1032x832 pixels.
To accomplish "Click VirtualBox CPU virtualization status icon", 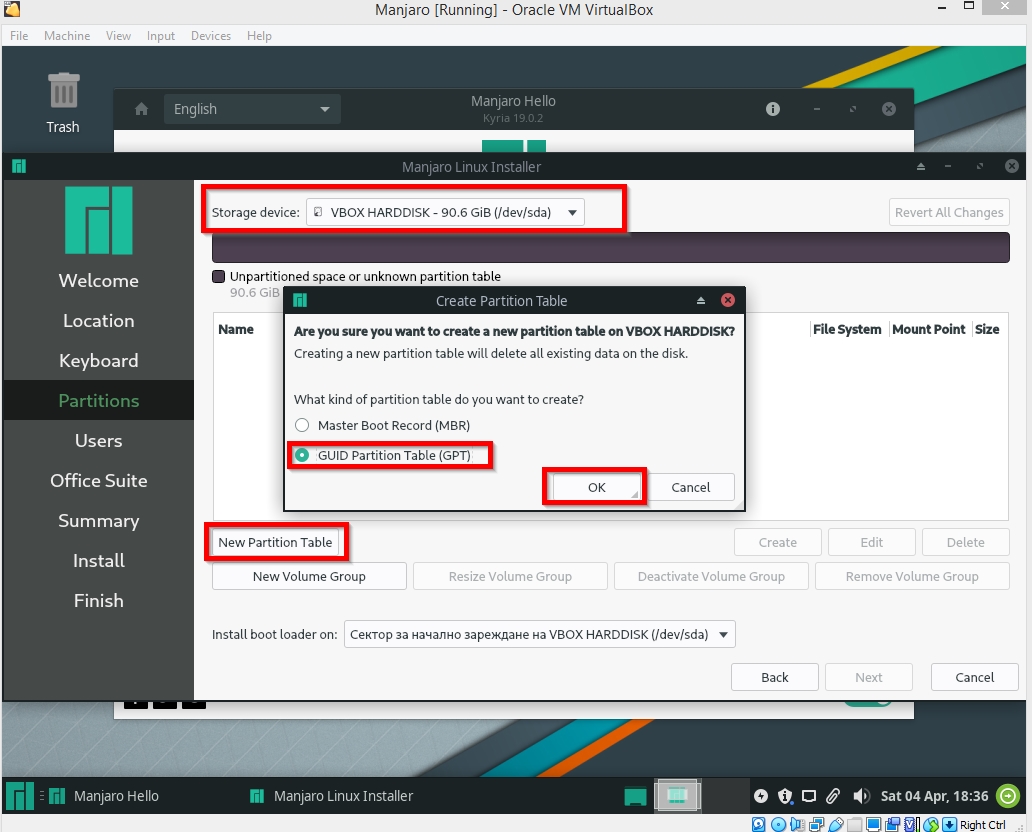I will pos(911,824).
